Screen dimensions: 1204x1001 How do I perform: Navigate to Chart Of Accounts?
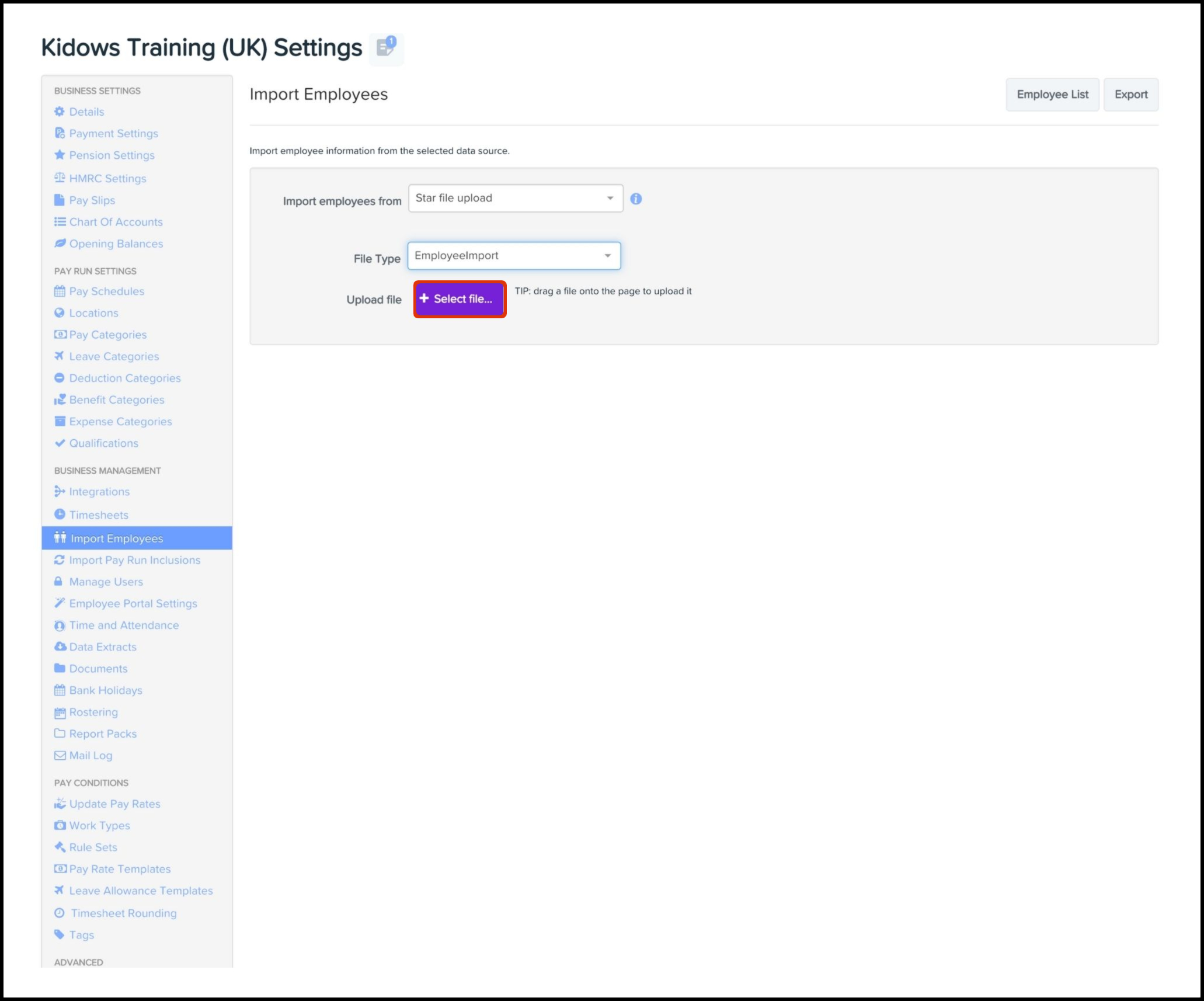pyautogui.click(x=116, y=222)
